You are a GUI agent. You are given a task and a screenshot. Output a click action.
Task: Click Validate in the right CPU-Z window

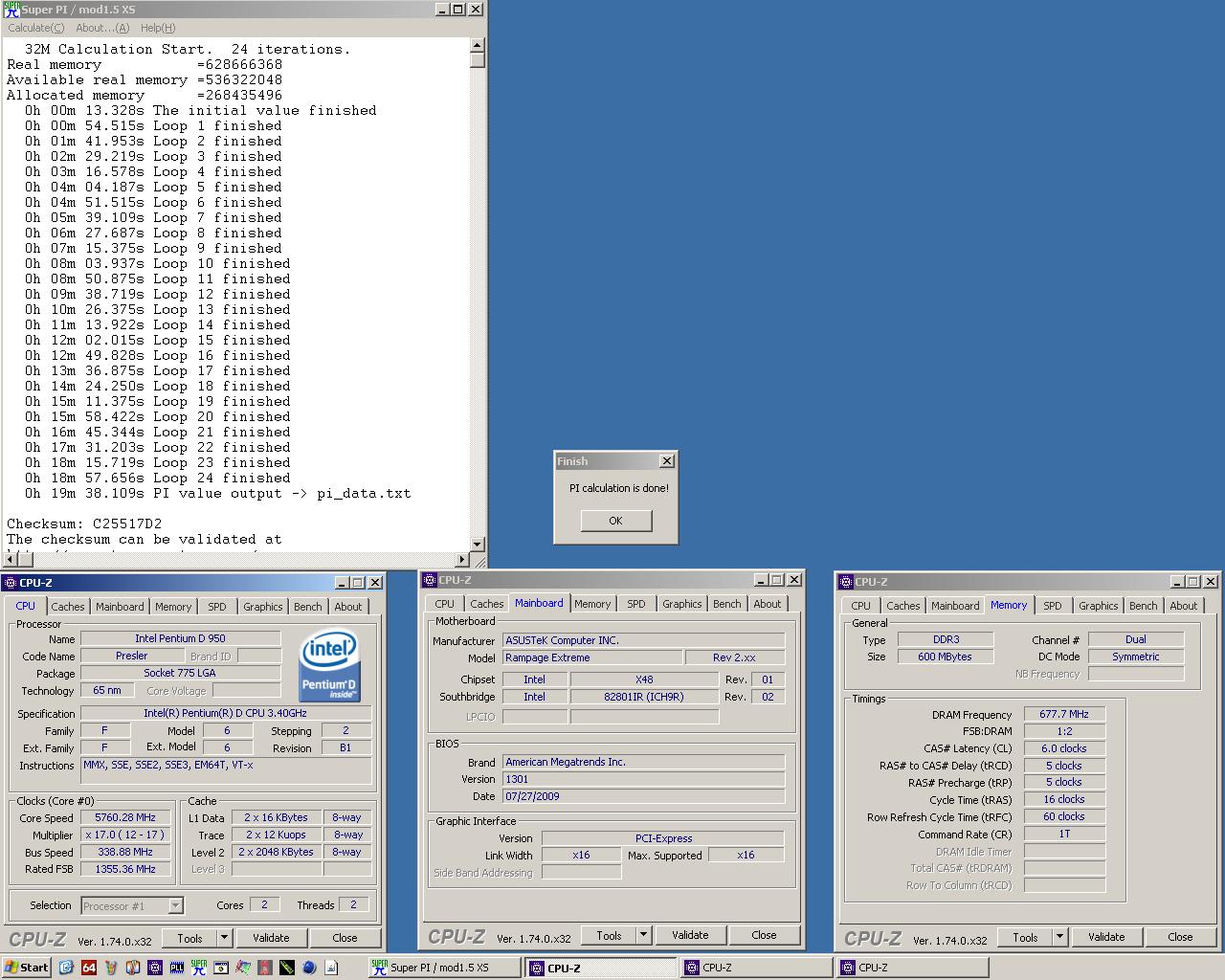[1106, 937]
